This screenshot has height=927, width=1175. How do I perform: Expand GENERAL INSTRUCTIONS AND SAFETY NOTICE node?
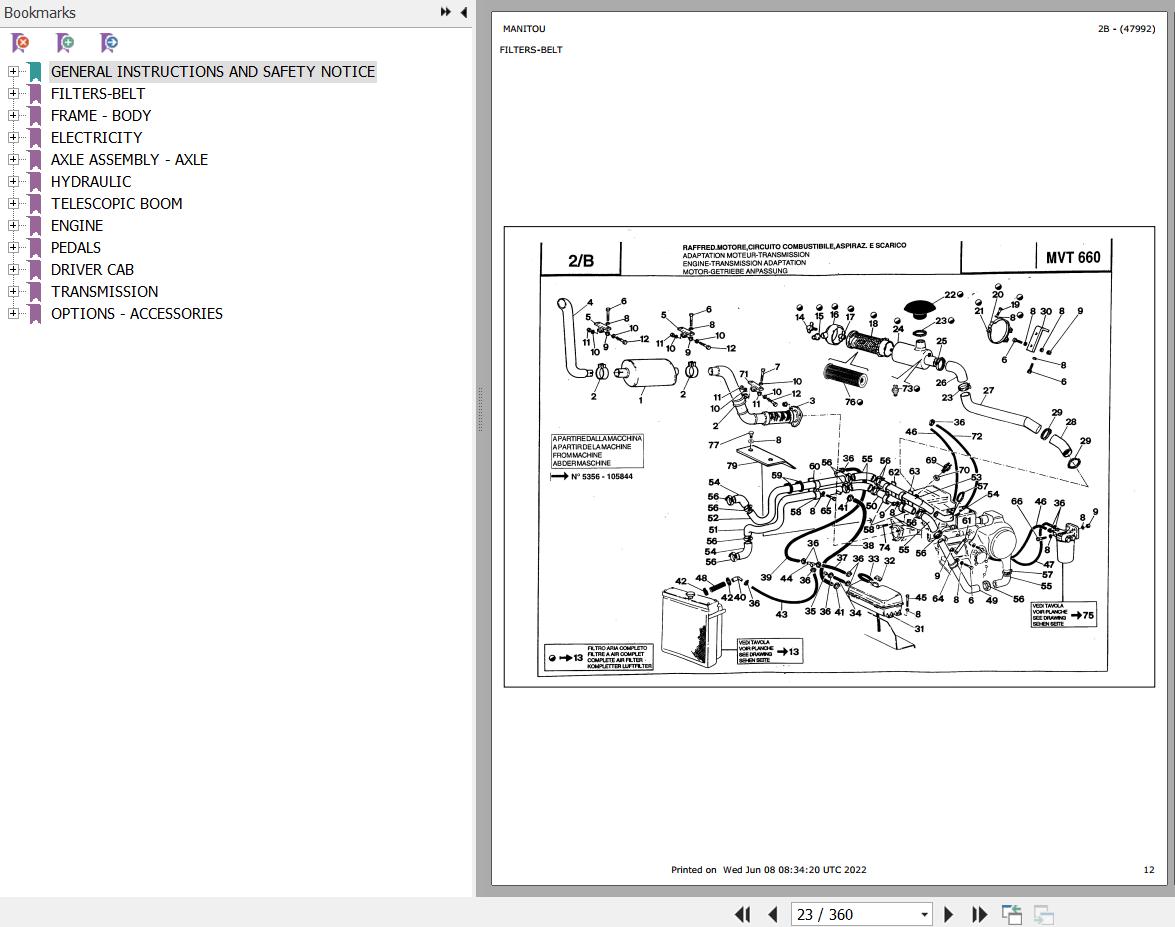point(13,72)
